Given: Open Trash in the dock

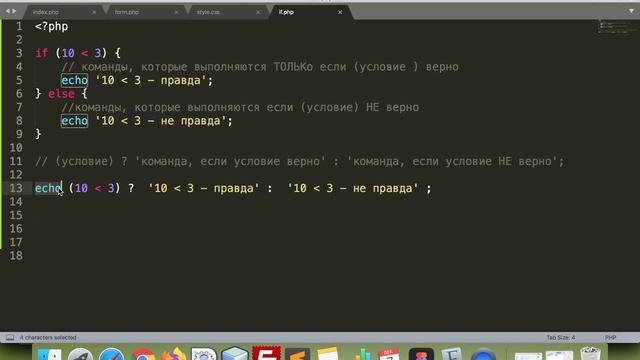Looking at the screenshot, I should (590, 353).
